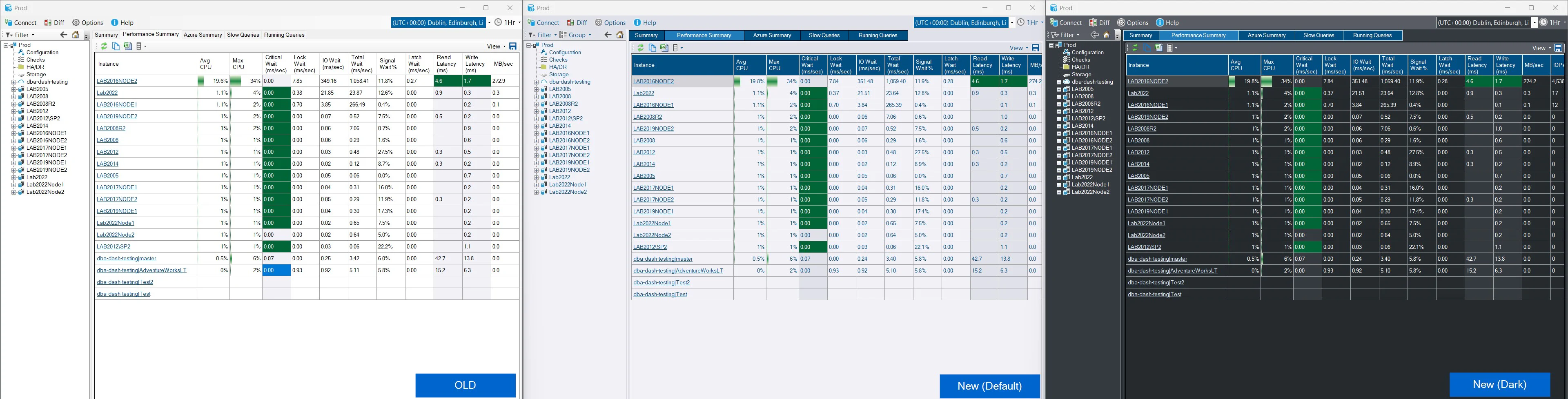Click home icon in OLD window tree toolbar
The width and height of the screenshot is (1568, 399).
click(x=76, y=35)
